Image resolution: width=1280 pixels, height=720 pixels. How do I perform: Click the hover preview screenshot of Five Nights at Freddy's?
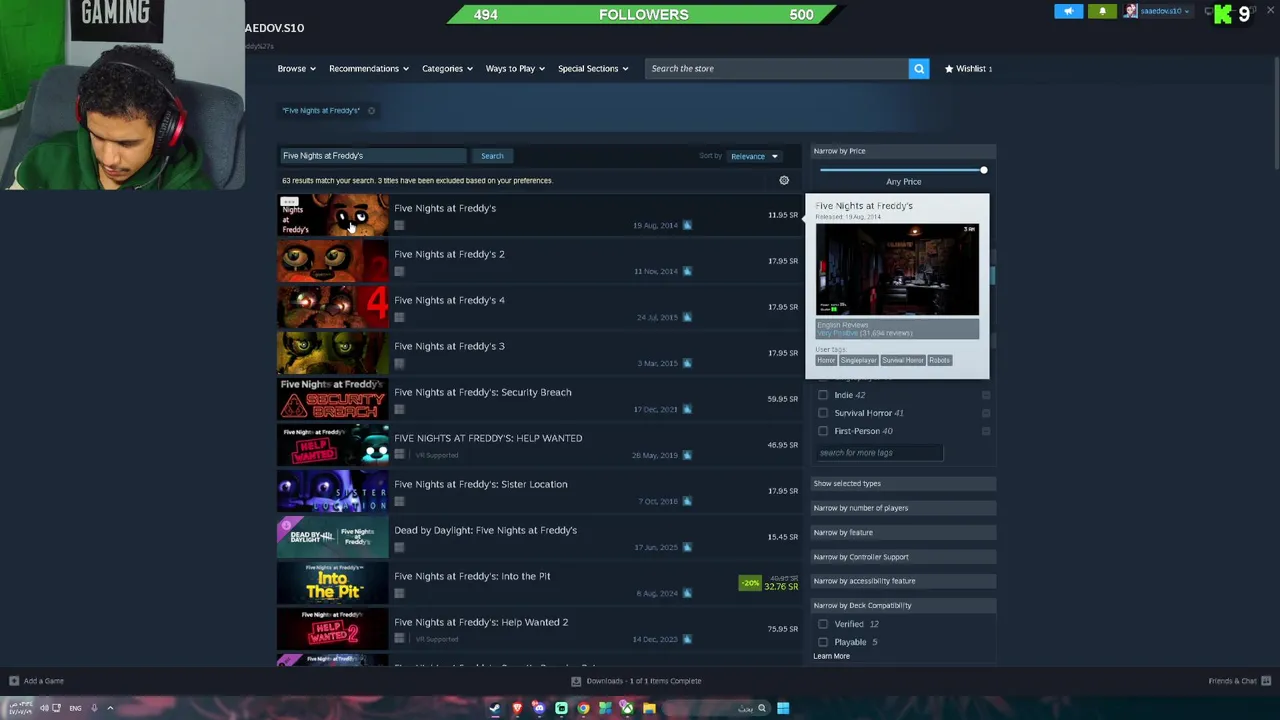pos(897,270)
